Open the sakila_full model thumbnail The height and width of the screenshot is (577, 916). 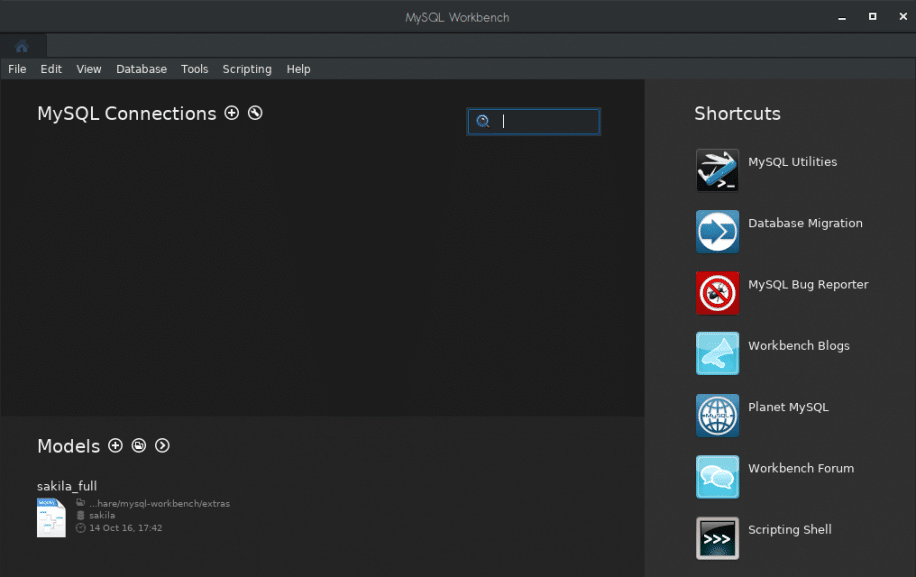[51, 517]
